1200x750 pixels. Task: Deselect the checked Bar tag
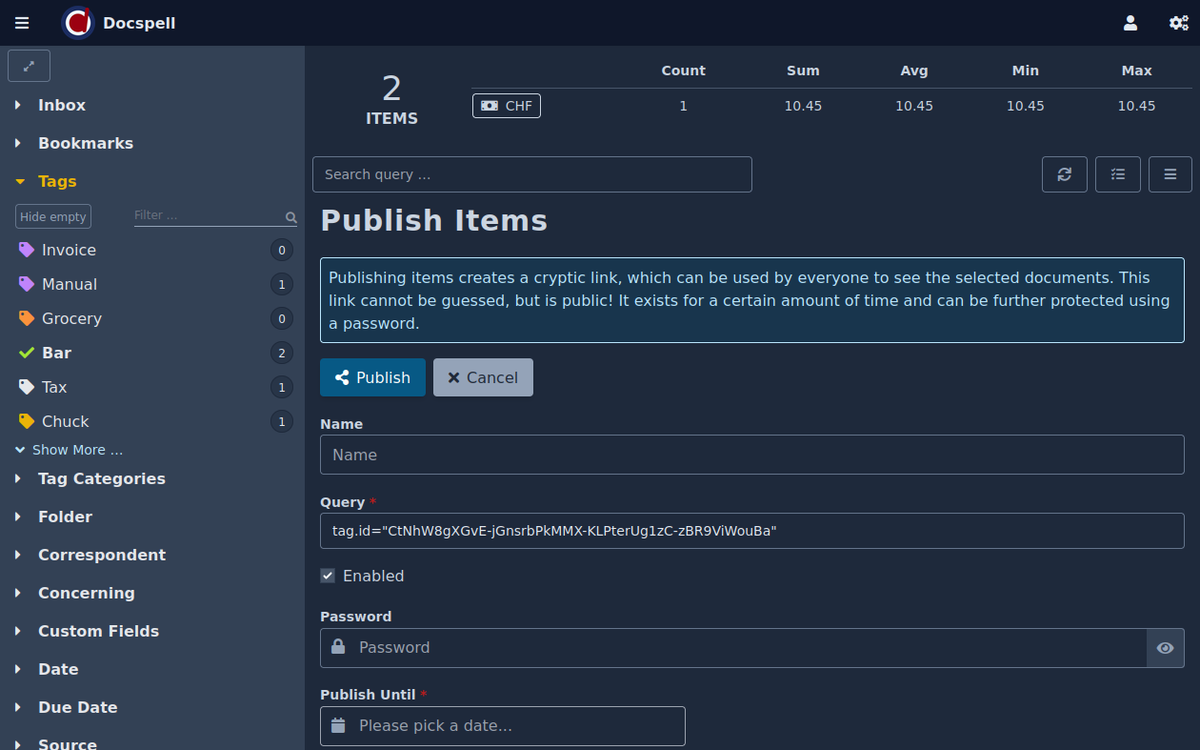click(56, 353)
